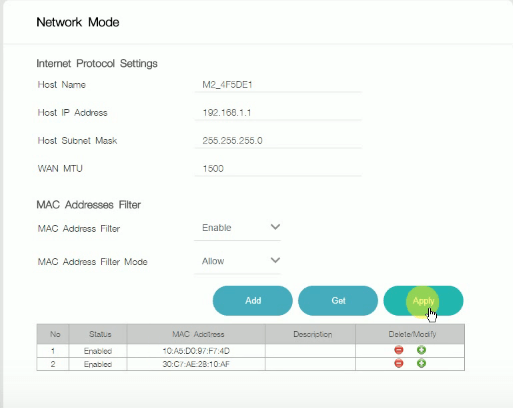
Task: Select the WAN MTU label
Action: 60,169
